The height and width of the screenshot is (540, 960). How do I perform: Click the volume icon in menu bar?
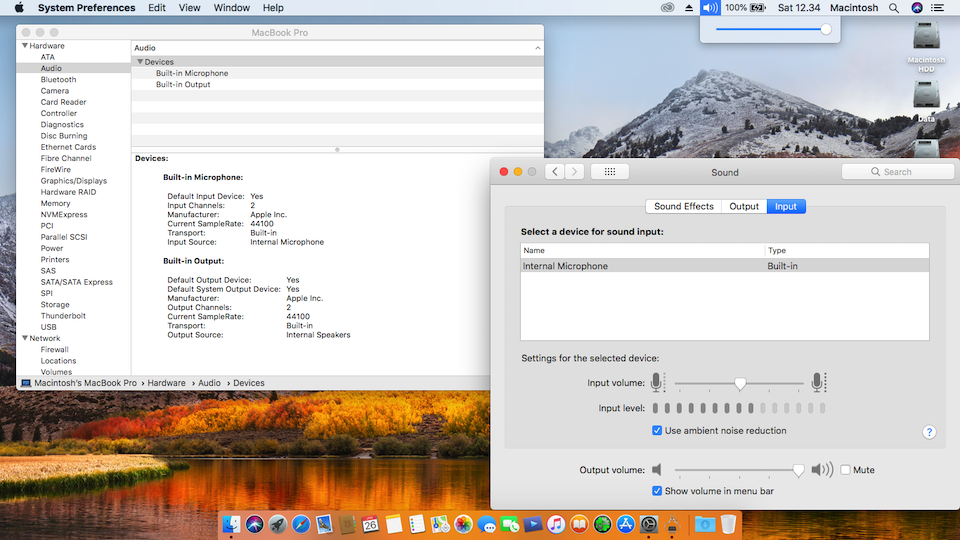pos(710,8)
